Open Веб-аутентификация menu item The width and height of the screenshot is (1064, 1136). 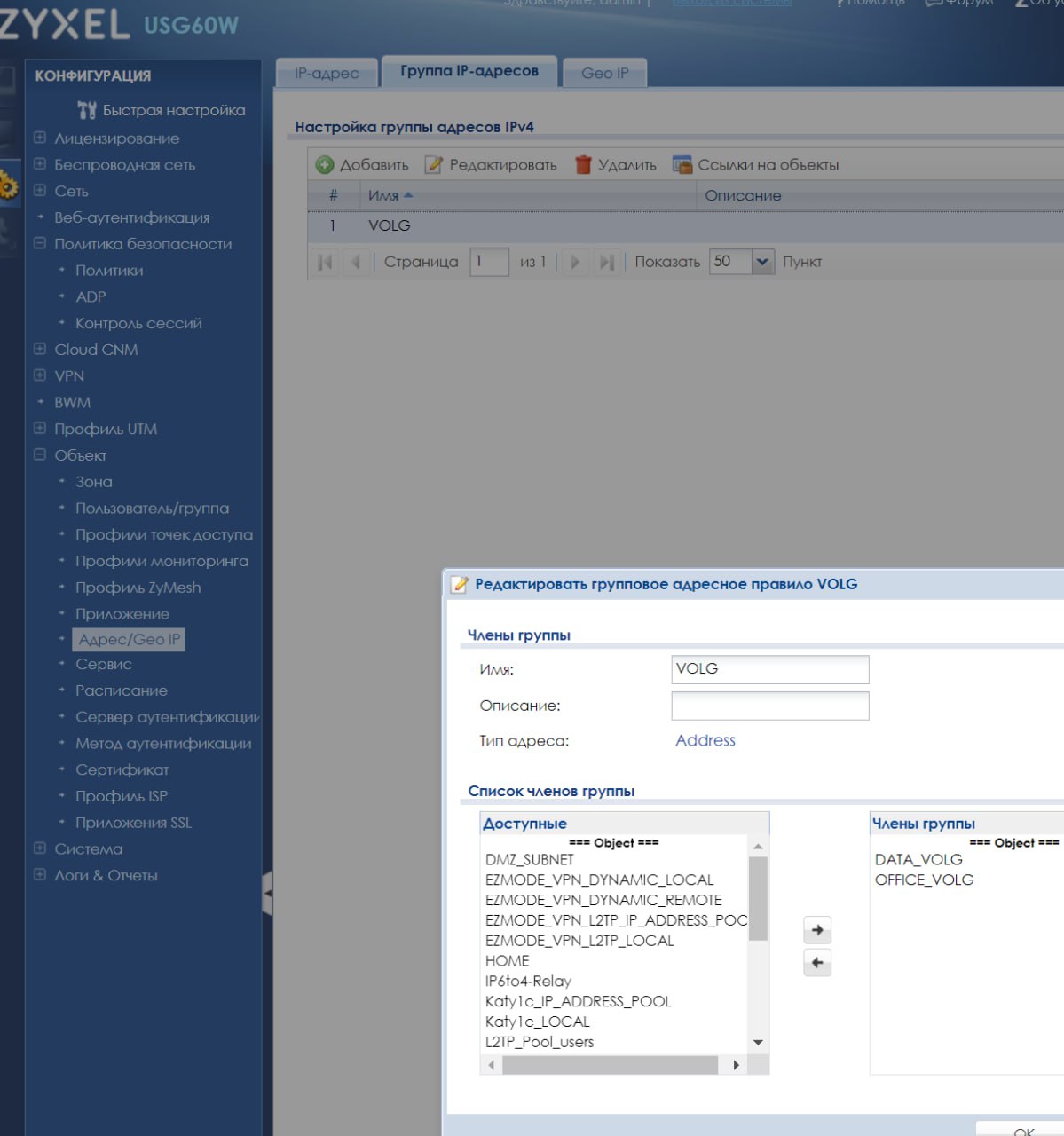[x=132, y=217]
